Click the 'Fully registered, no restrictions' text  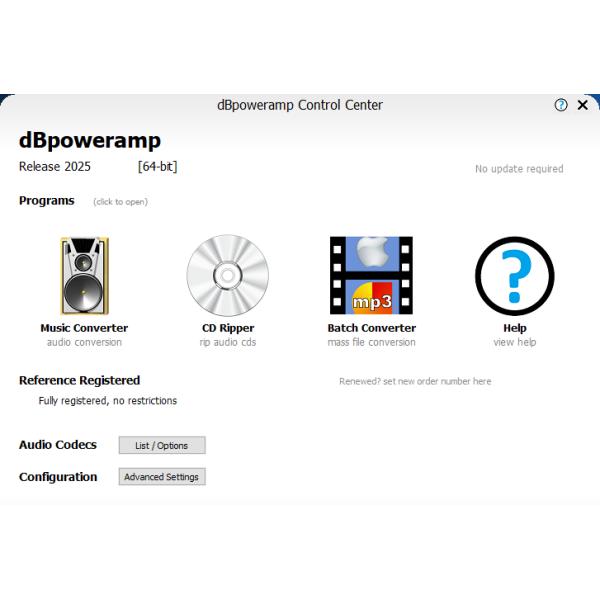(x=108, y=401)
